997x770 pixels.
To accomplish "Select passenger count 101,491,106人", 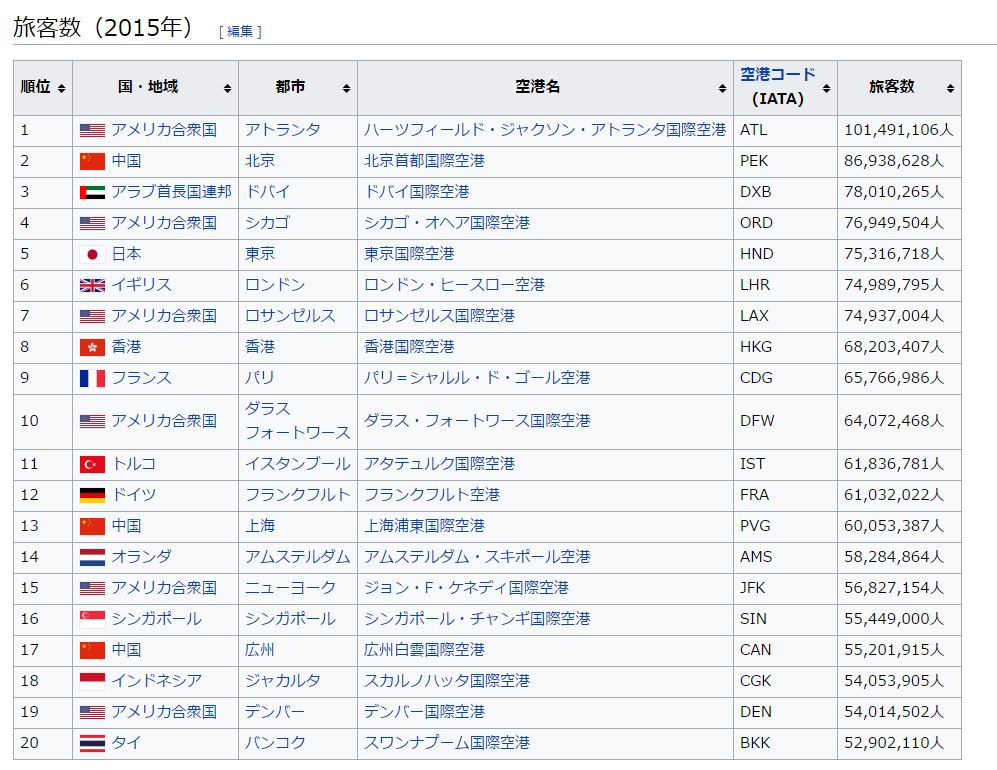I will click(x=898, y=130).
